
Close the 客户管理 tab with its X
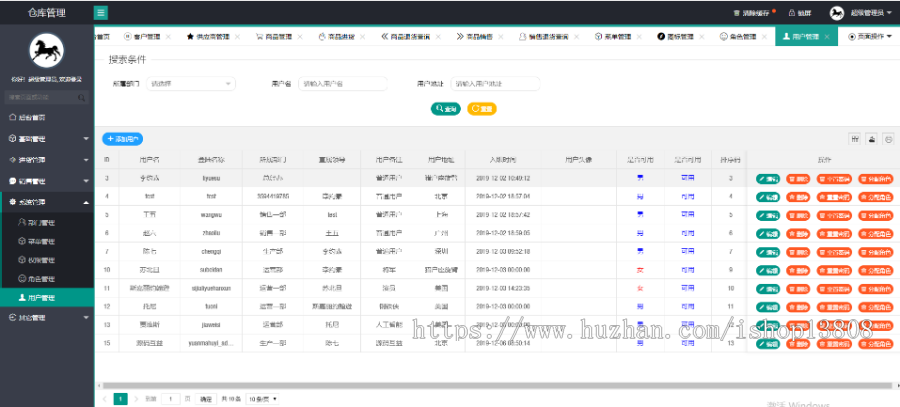(168, 37)
